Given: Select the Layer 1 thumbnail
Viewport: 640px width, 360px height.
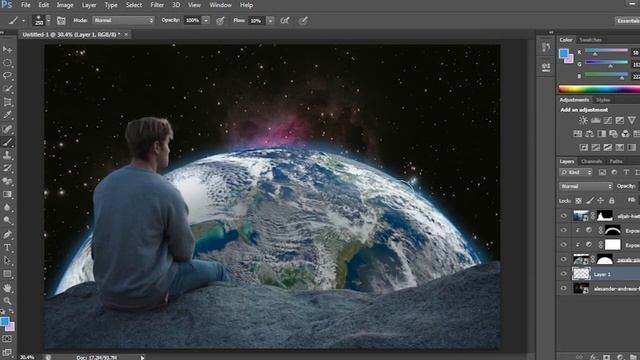Looking at the screenshot, I should point(581,274).
